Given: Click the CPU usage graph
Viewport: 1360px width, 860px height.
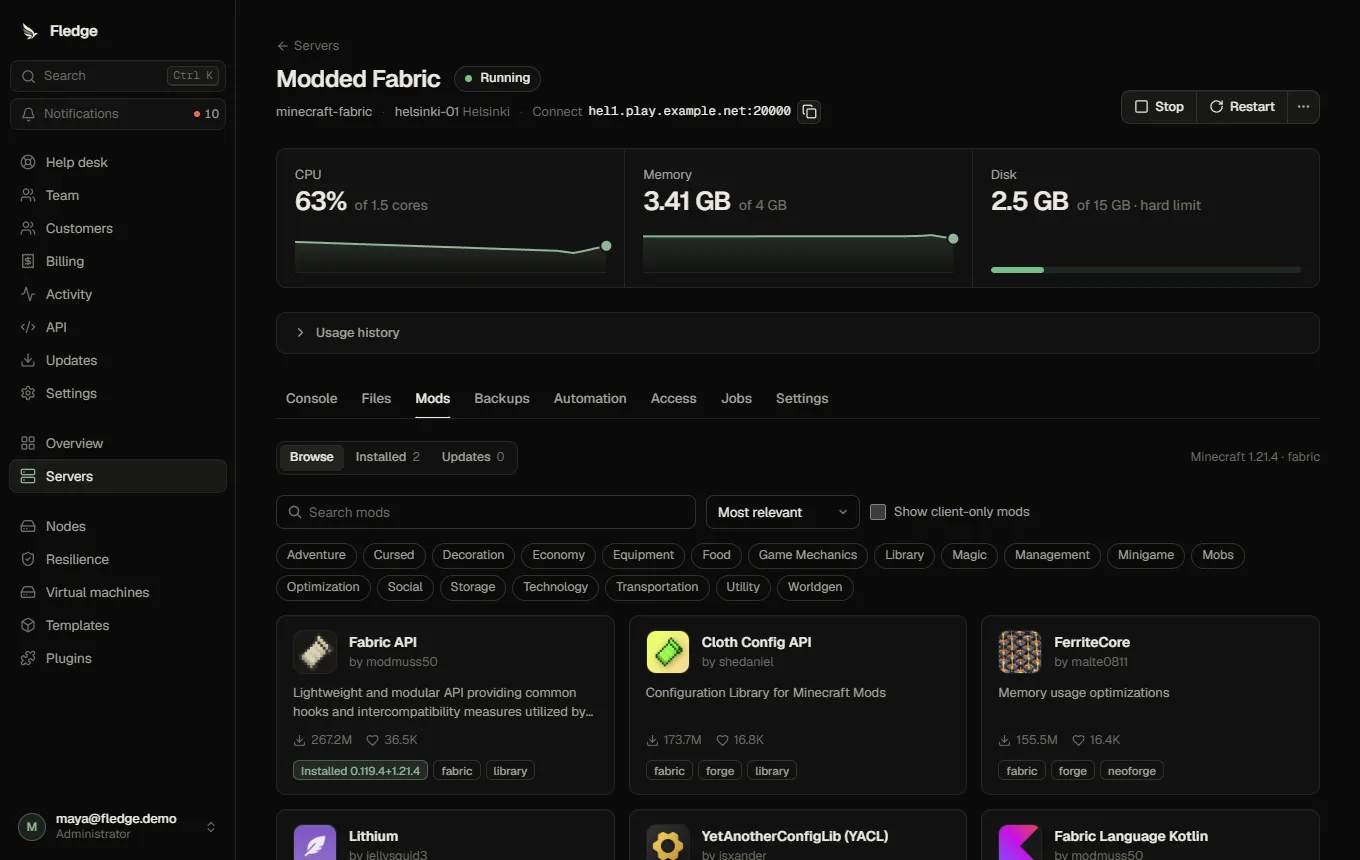Looking at the screenshot, I should (x=451, y=254).
